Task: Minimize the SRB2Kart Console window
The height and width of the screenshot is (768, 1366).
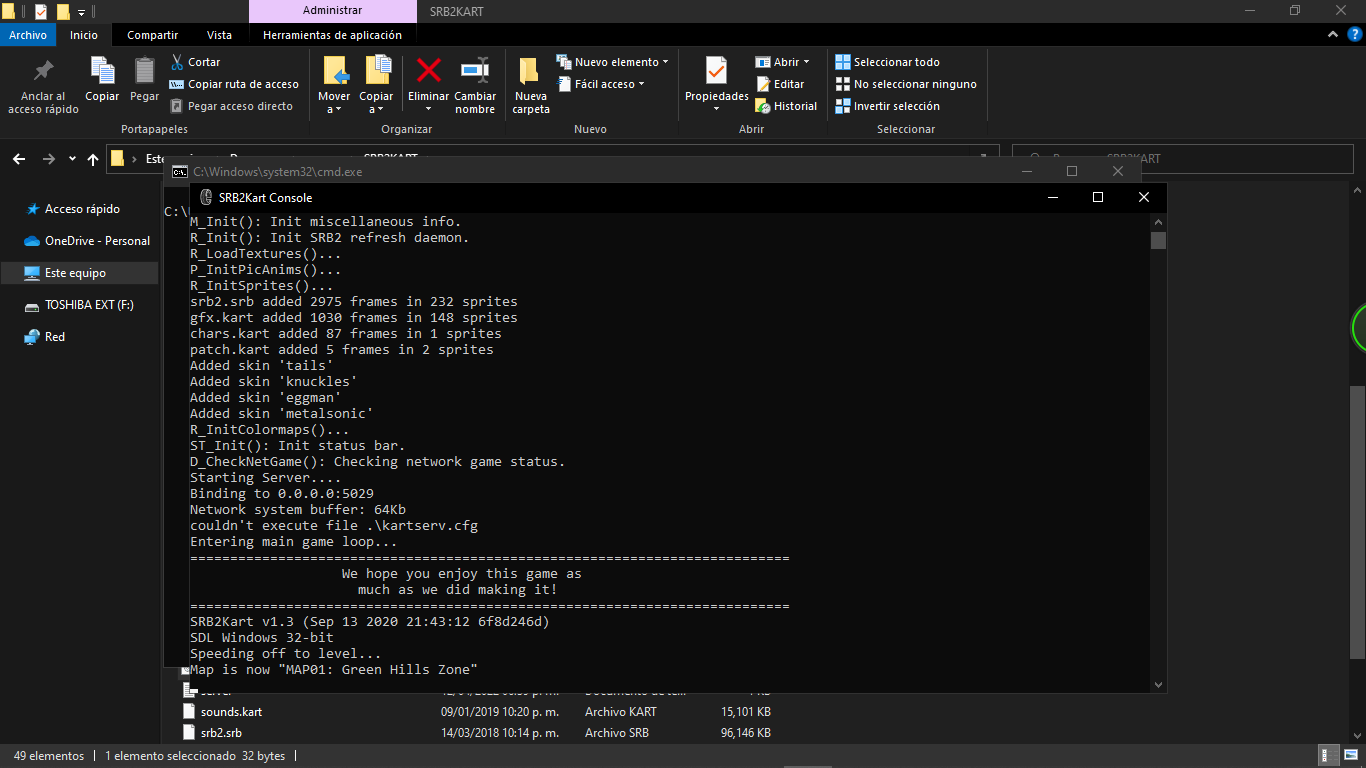Action: click(x=1052, y=197)
